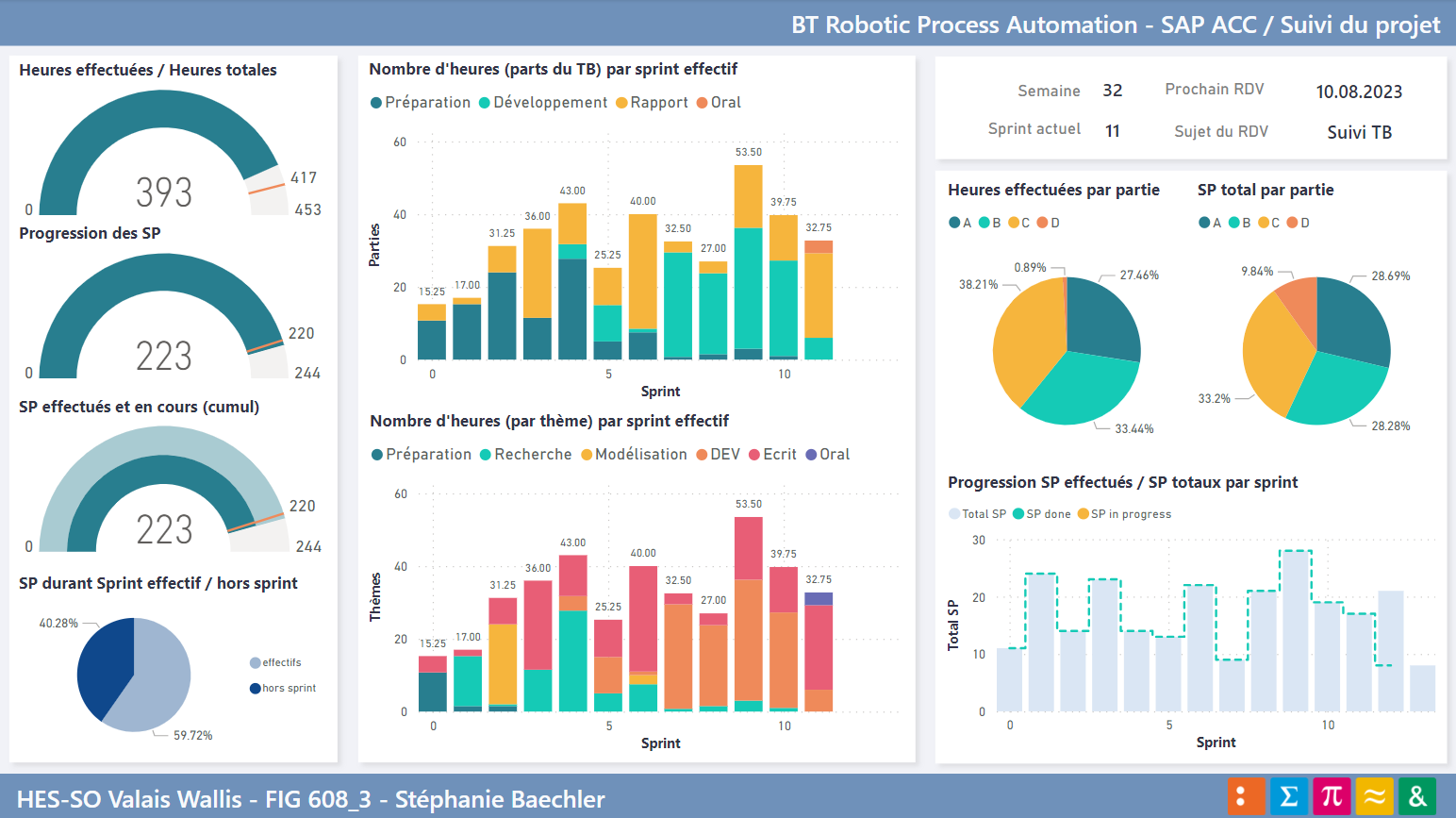
Task: Filter by 'Recherche' legend entry
Action: 486,455
